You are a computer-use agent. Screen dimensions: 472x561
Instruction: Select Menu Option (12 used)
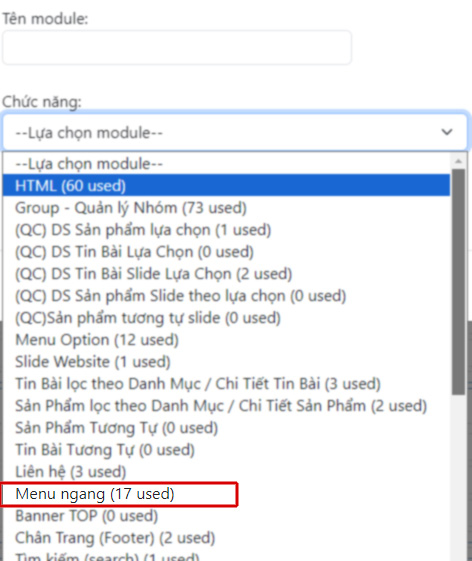coord(226,340)
